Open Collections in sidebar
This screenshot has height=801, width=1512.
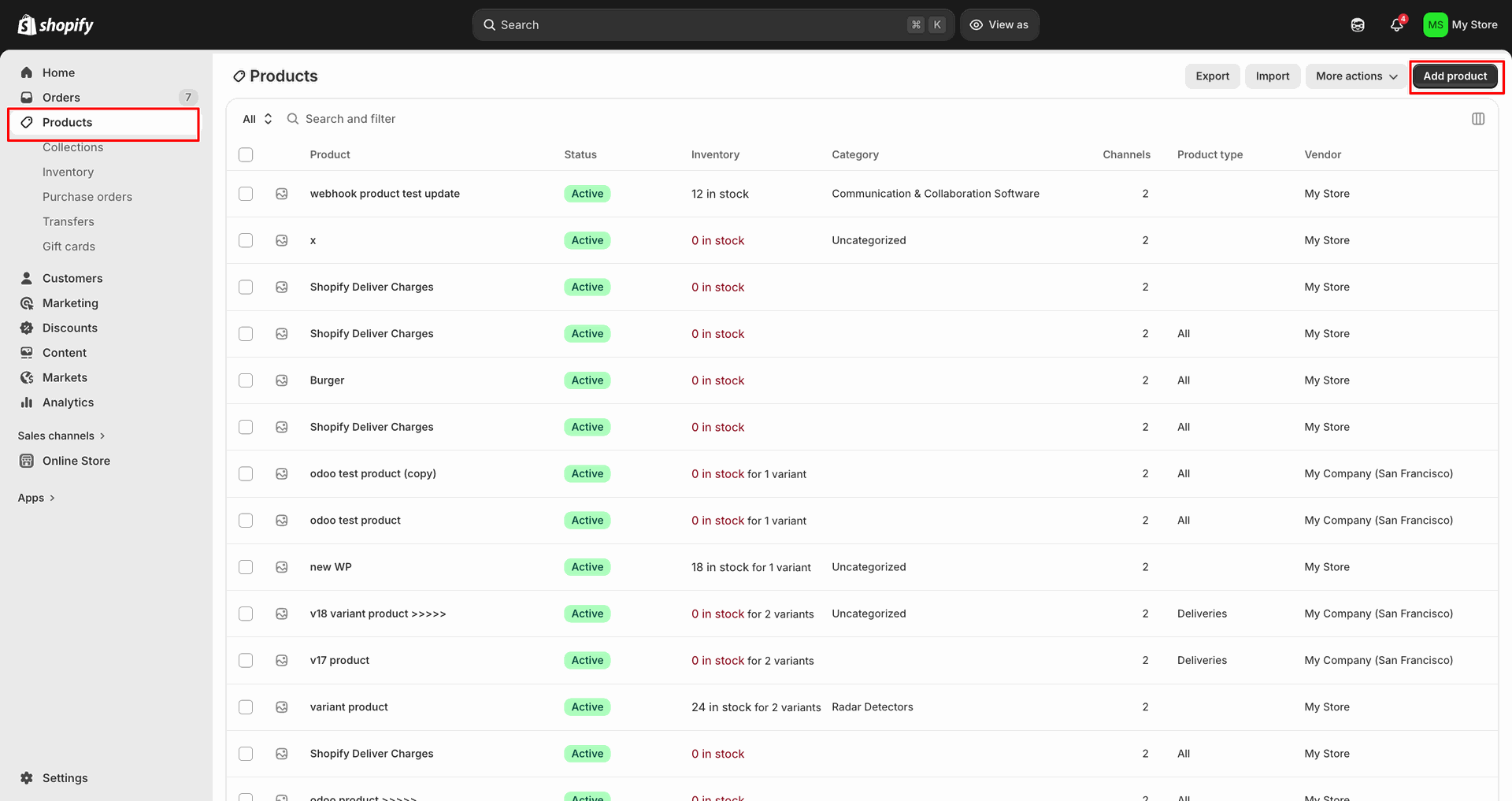pyautogui.click(x=73, y=147)
